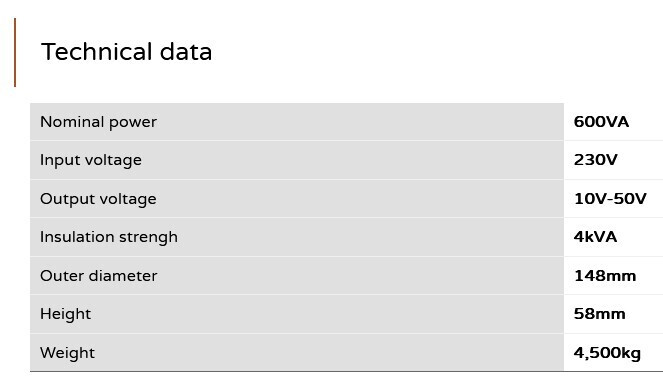Click the 4,500kg value
Viewport: 663px width, 381px height.
pyautogui.click(x=607, y=353)
